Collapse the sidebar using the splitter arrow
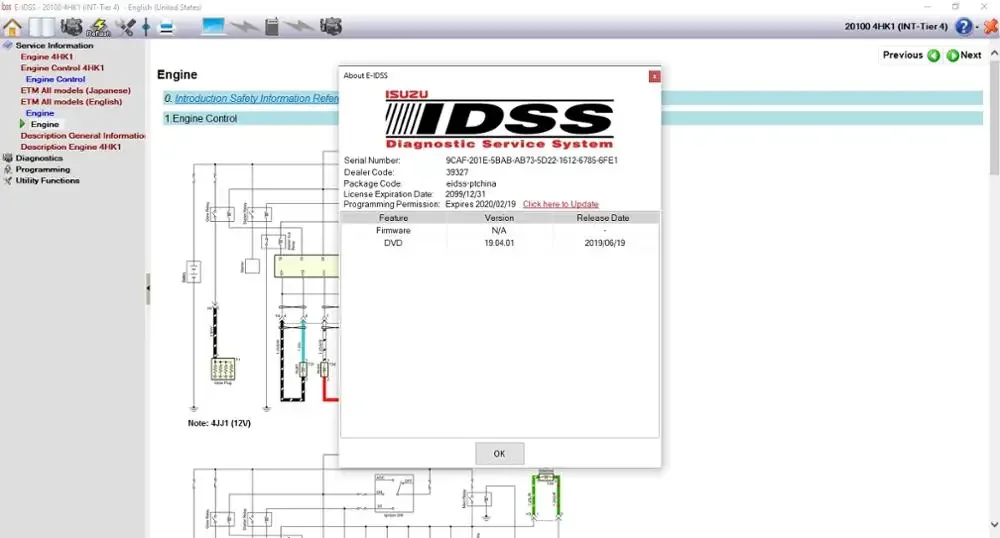 pyautogui.click(x=148, y=288)
